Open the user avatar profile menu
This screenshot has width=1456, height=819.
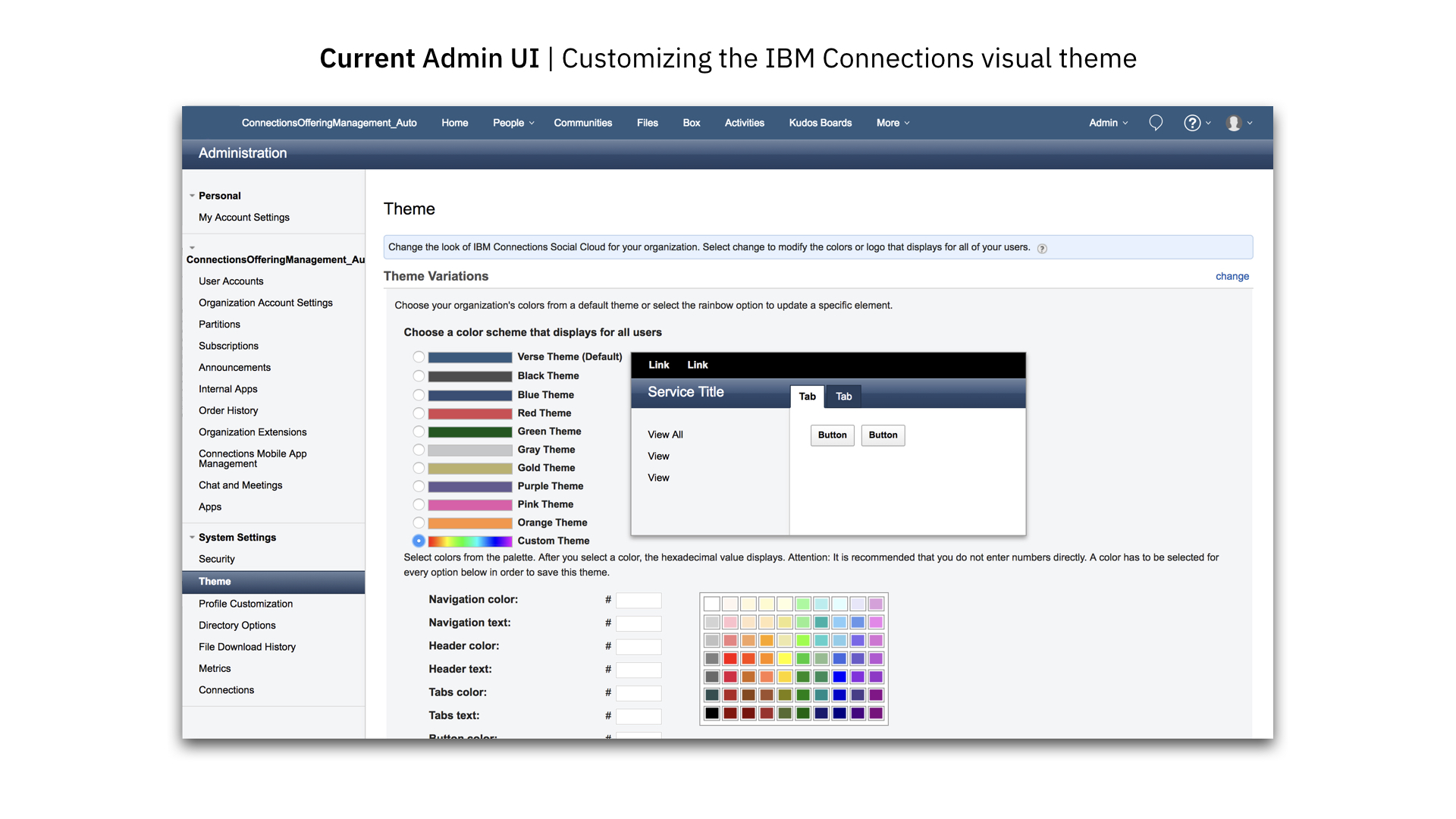pos(1239,123)
